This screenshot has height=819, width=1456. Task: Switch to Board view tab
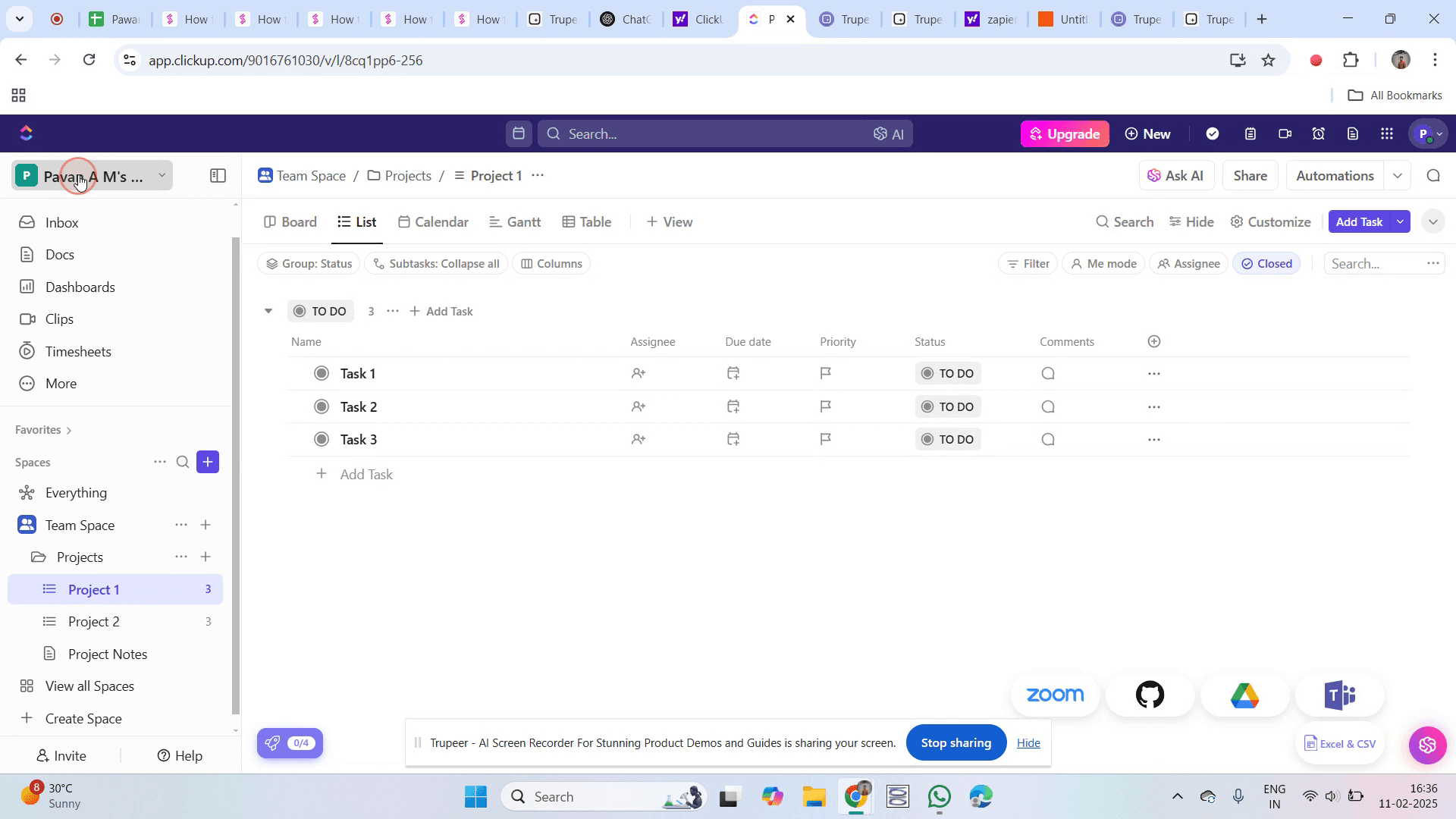pos(290,222)
